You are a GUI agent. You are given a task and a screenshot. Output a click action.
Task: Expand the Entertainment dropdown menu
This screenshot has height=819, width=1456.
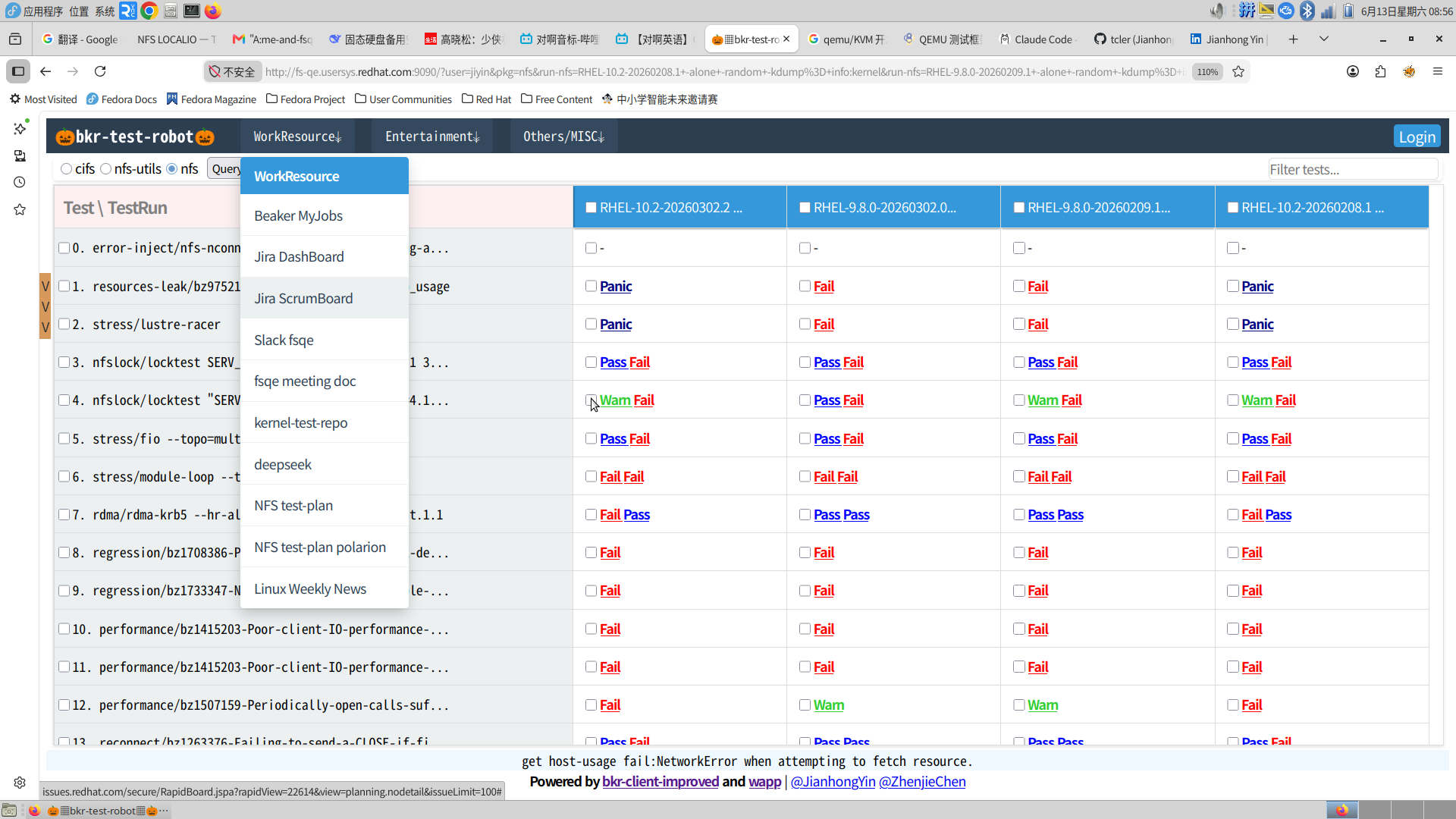[x=432, y=136]
